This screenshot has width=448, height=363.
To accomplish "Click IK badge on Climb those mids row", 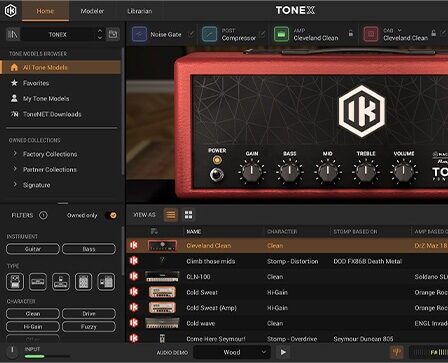I will tap(134, 261).
